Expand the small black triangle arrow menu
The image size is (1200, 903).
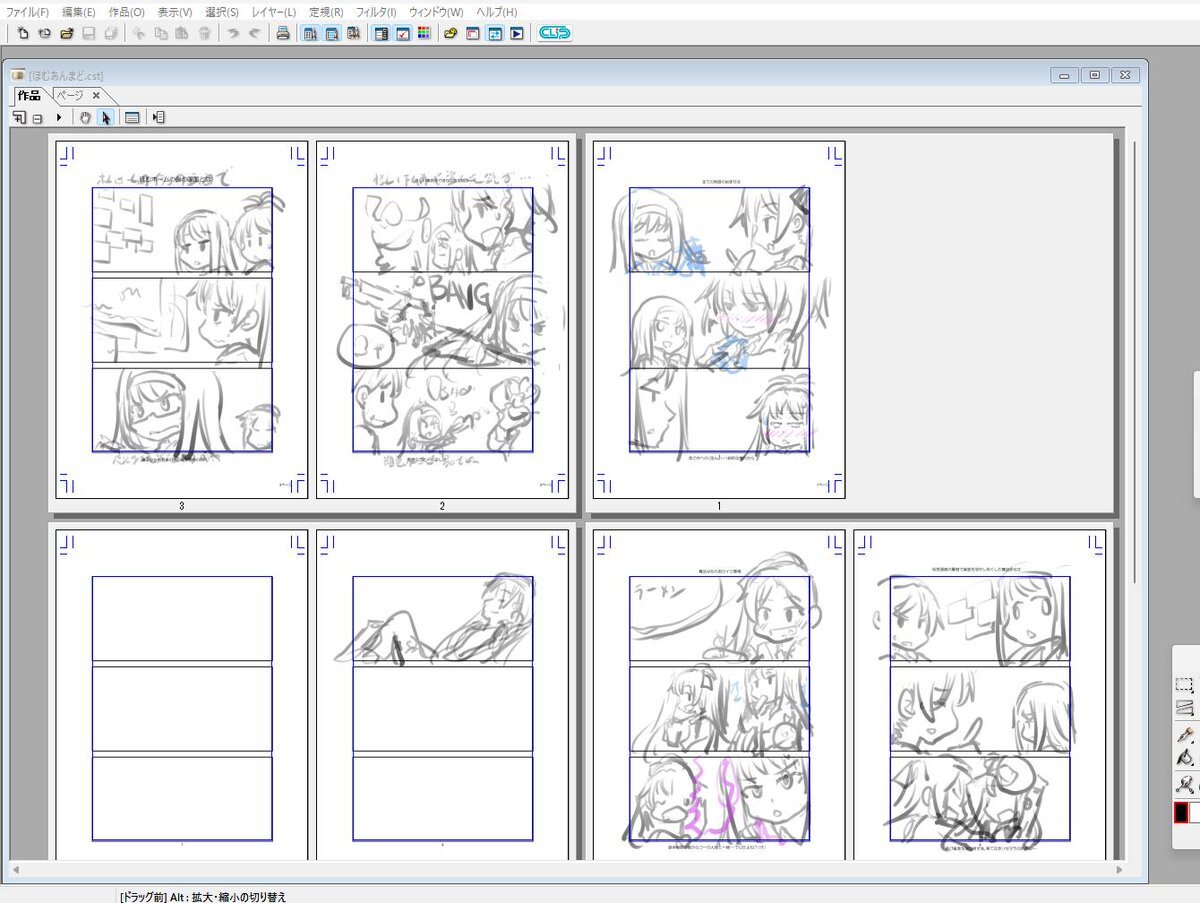click(59, 117)
